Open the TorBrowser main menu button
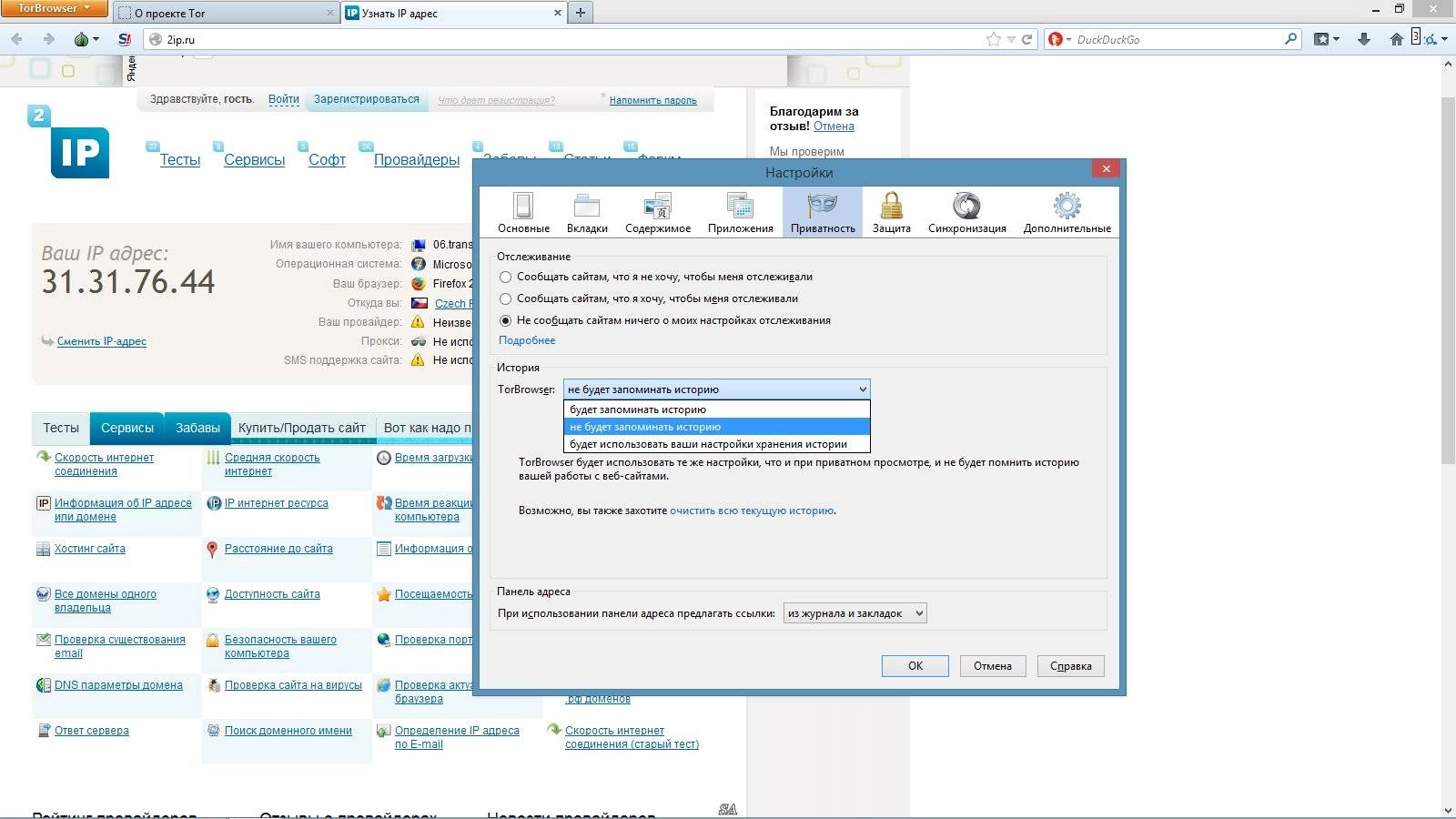 (x=54, y=8)
